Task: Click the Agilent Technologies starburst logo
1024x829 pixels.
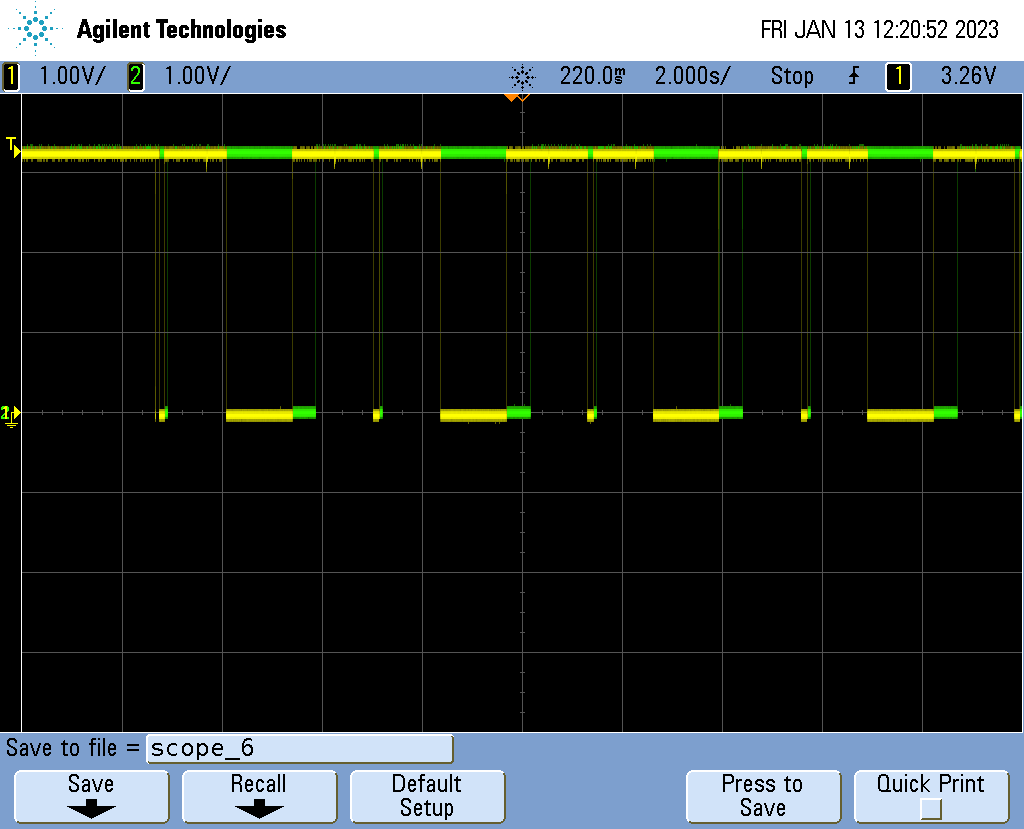Action: pos(37,28)
